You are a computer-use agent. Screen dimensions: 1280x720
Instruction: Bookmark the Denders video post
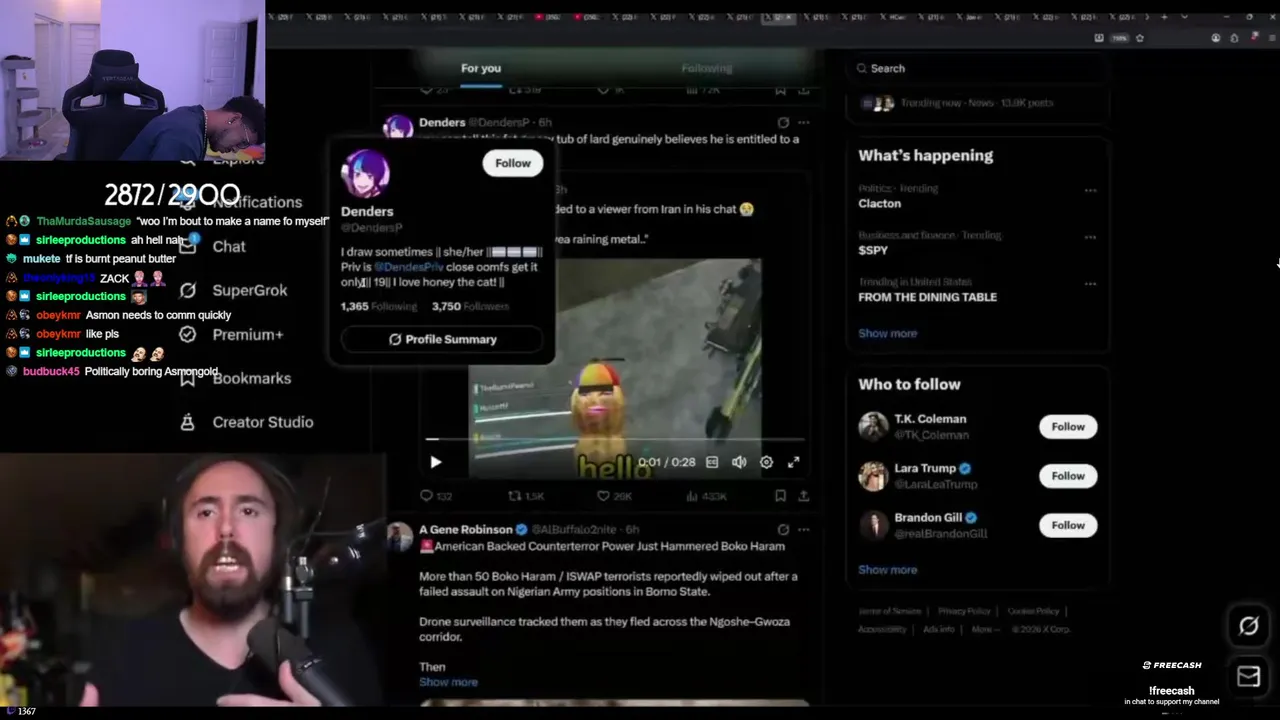pyautogui.click(x=780, y=496)
